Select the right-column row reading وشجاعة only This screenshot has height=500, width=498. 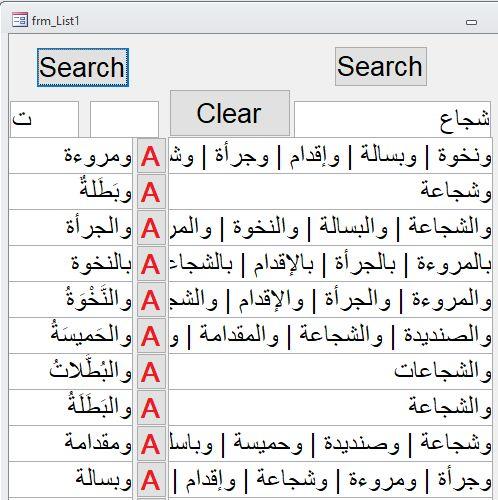[330, 192]
